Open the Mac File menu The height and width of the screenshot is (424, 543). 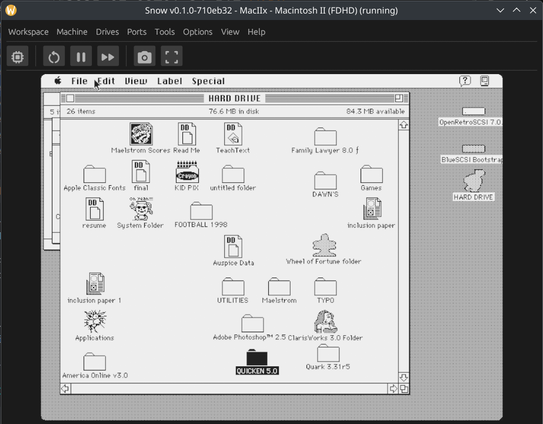pyautogui.click(x=79, y=81)
